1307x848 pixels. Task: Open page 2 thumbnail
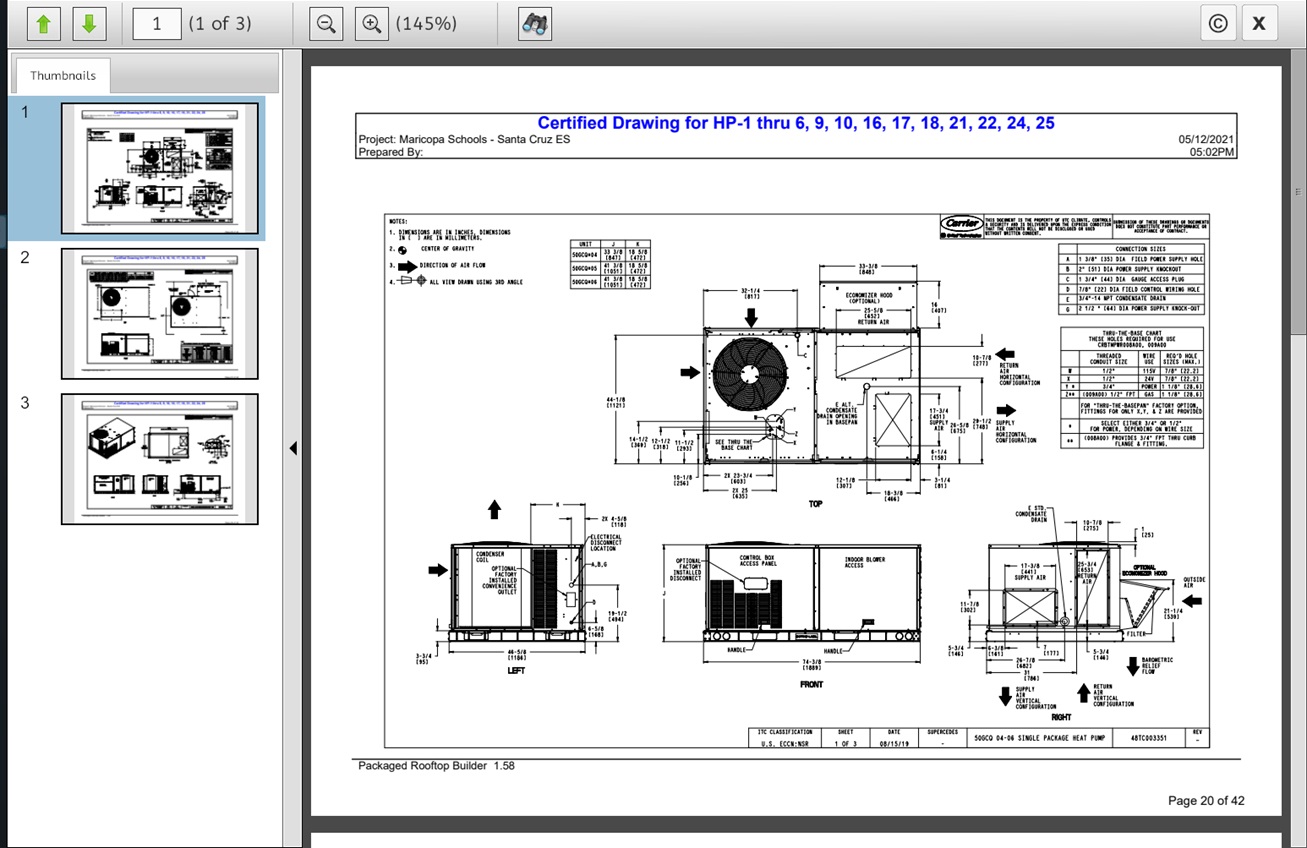click(159, 313)
